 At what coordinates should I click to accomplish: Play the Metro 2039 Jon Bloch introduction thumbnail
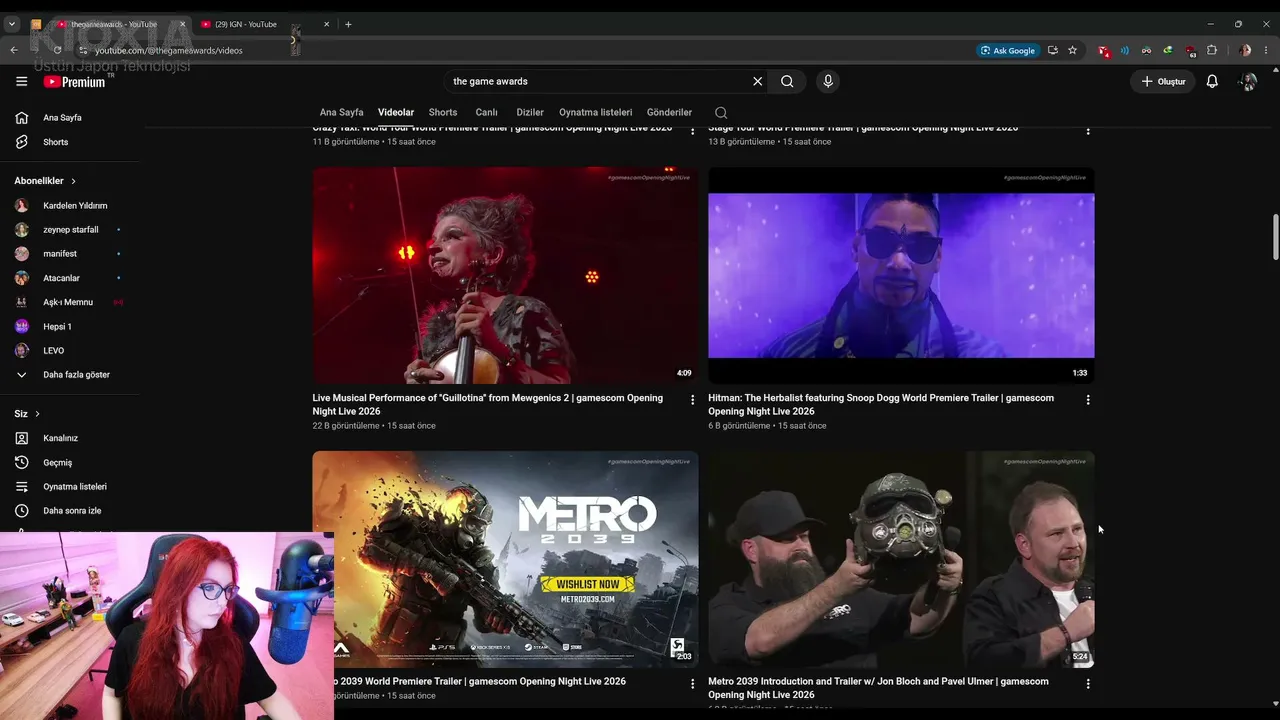901,559
